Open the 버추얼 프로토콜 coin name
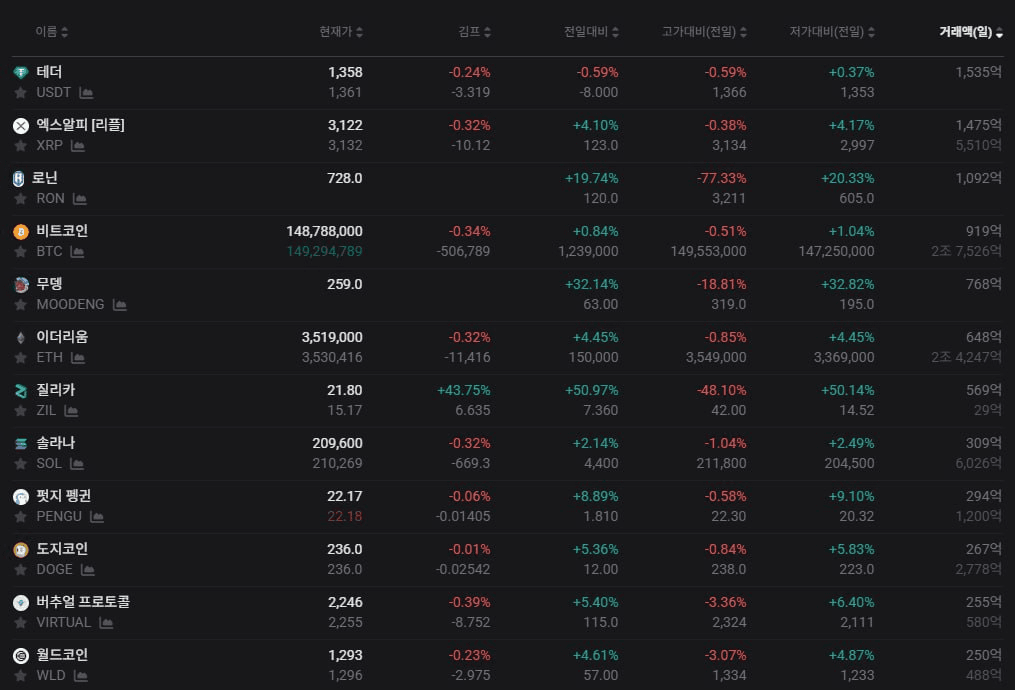Image resolution: width=1015 pixels, height=690 pixels. pos(83,603)
